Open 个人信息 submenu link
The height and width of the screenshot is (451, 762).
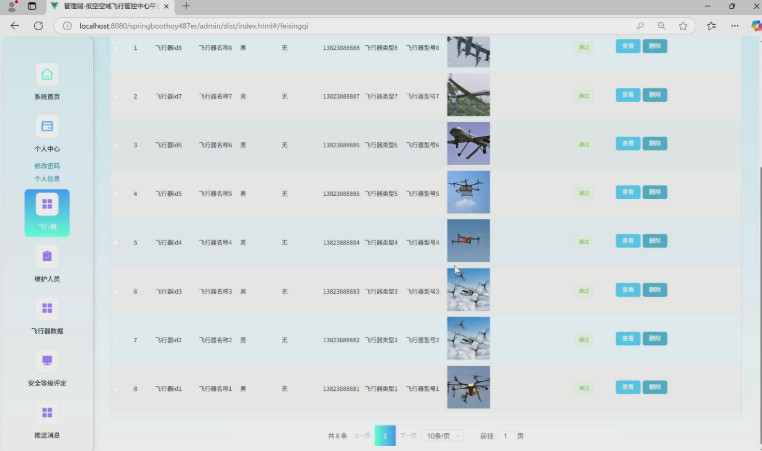(47, 178)
